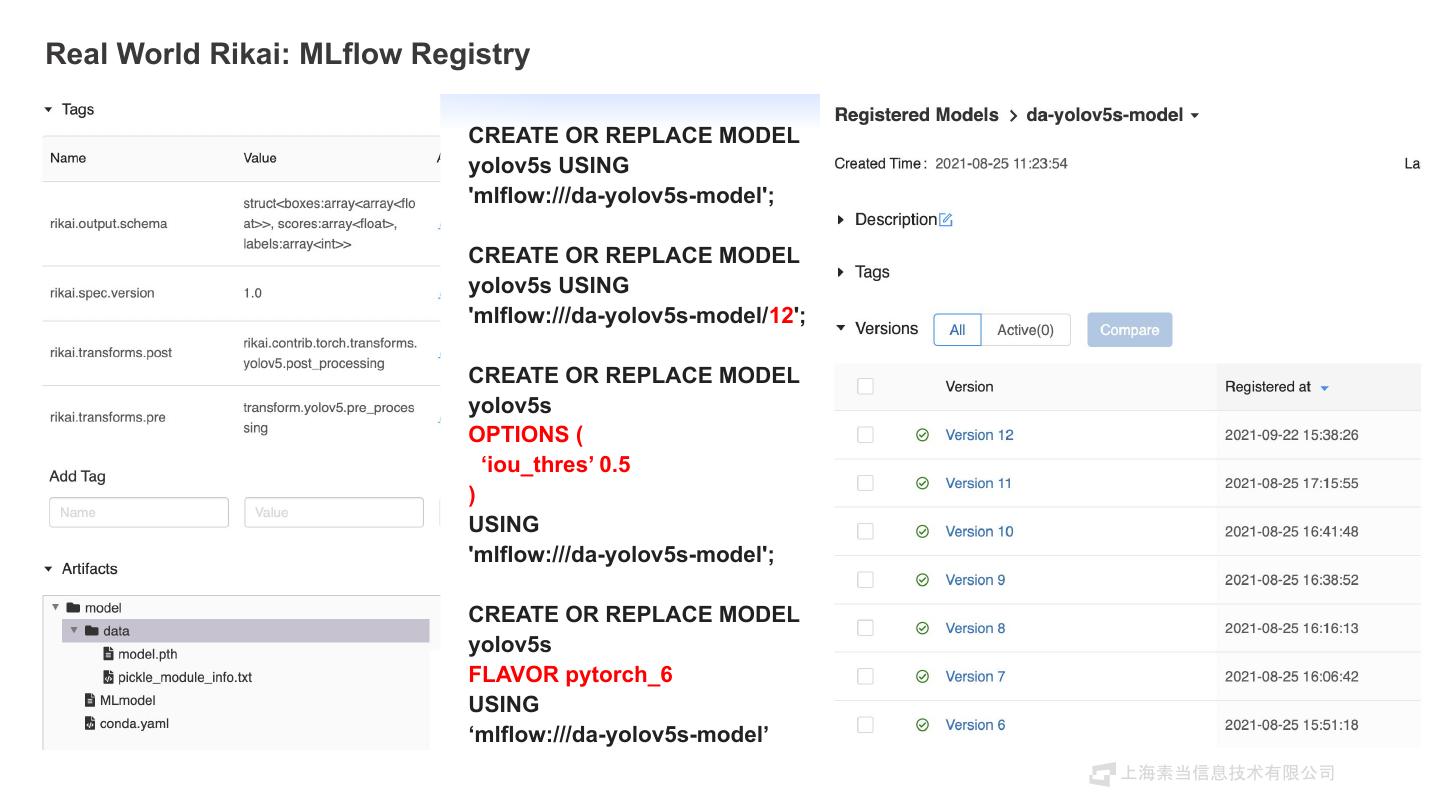Click the edit Description pencil icon
1440x810 pixels.
coord(946,220)
